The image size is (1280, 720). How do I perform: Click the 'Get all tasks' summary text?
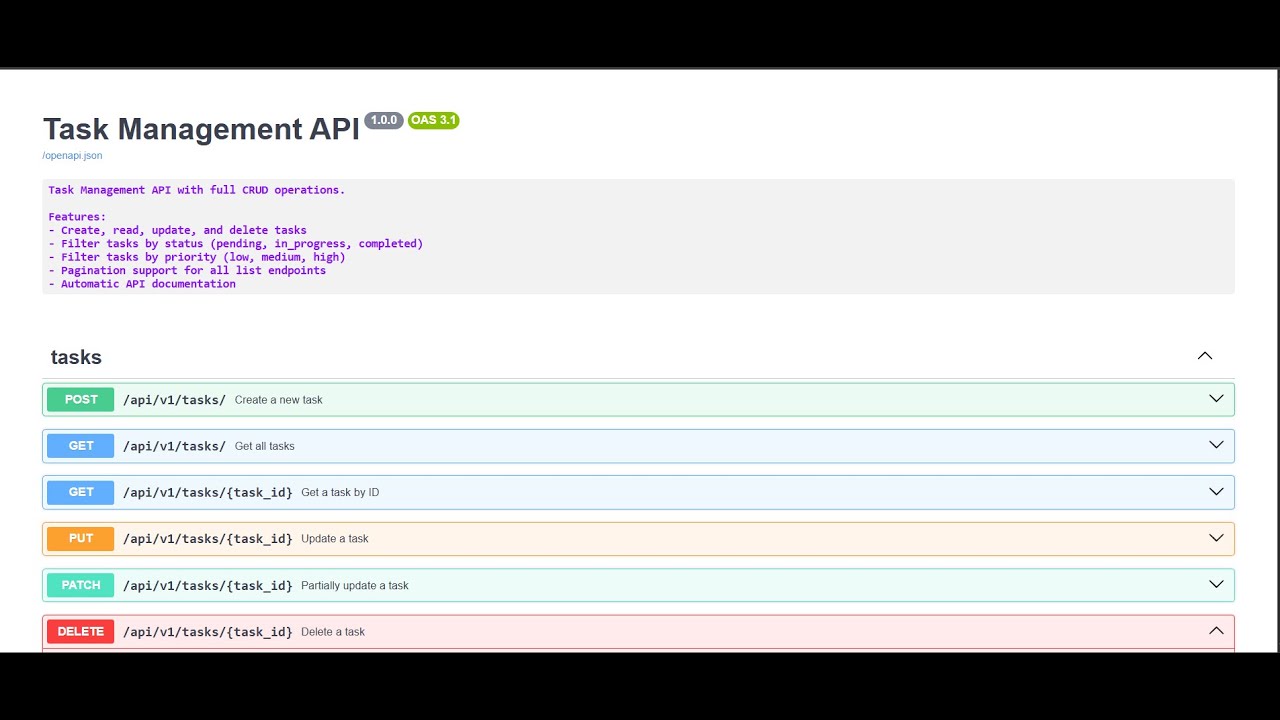(265, 446)
